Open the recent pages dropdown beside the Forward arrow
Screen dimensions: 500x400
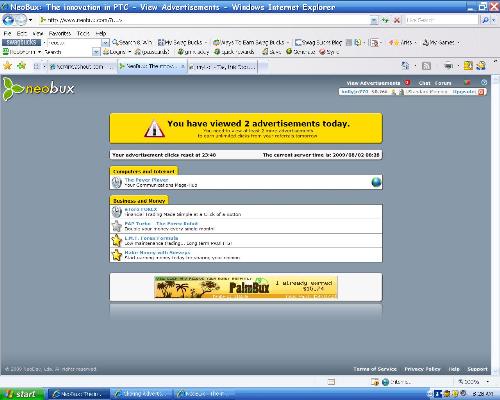(x=31, y=20)
